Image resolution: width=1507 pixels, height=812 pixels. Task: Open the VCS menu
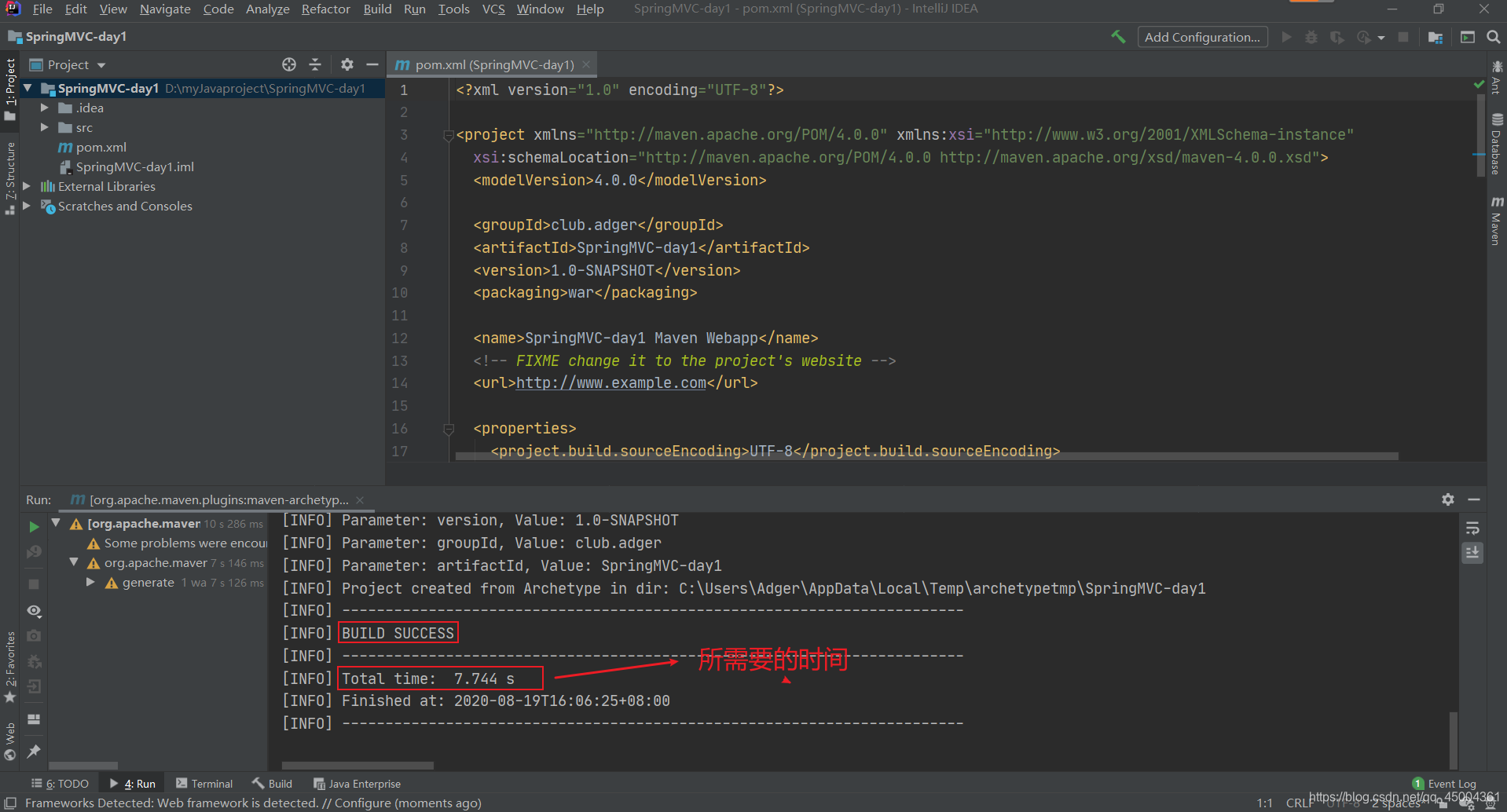pos(493,9)
